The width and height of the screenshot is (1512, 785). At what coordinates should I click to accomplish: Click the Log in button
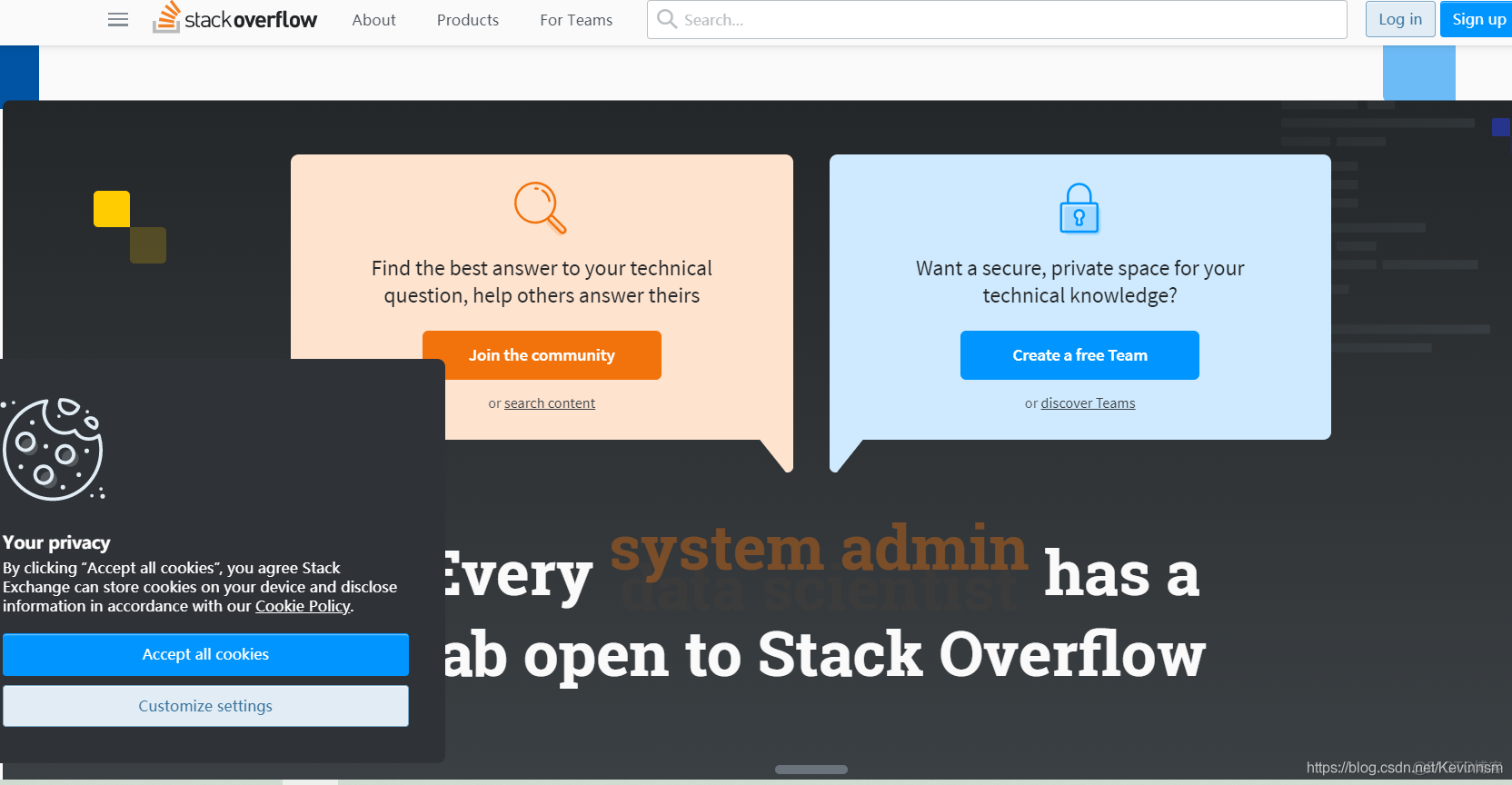click(x=1400, y=19)
